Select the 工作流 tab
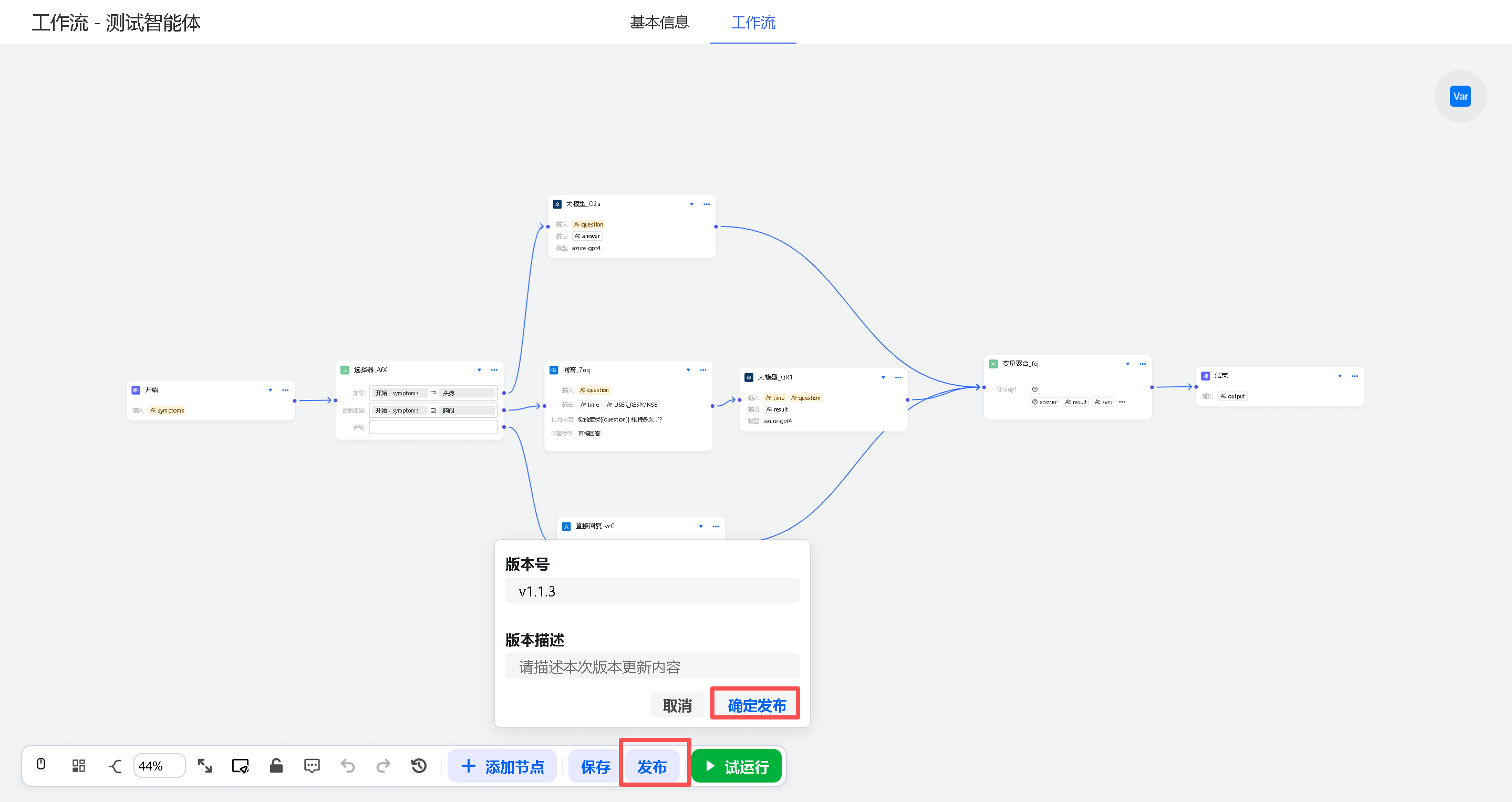1512x802 pixels. [x=753, y=22]
